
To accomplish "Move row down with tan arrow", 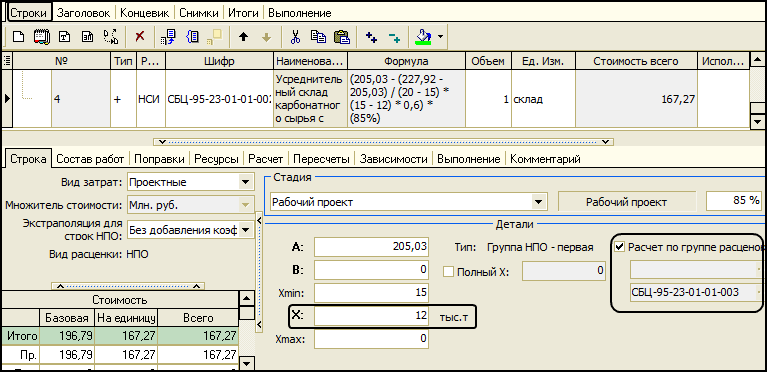I will (266, 37).
